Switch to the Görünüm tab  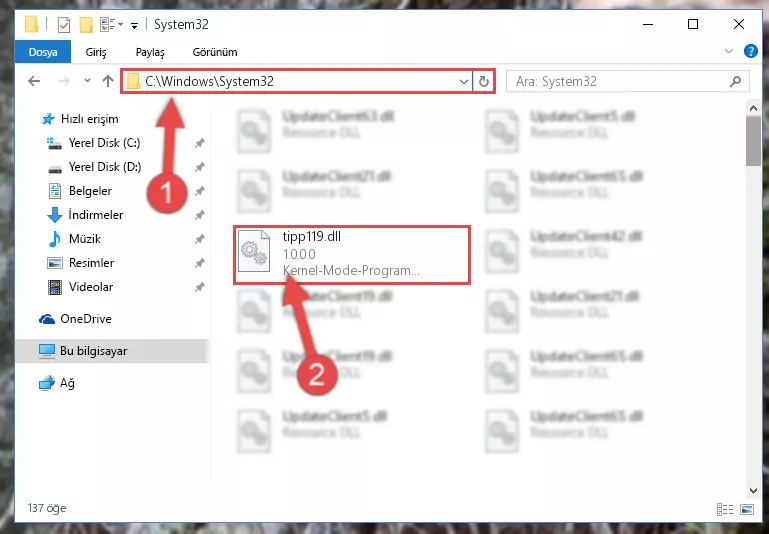(215, 52)
